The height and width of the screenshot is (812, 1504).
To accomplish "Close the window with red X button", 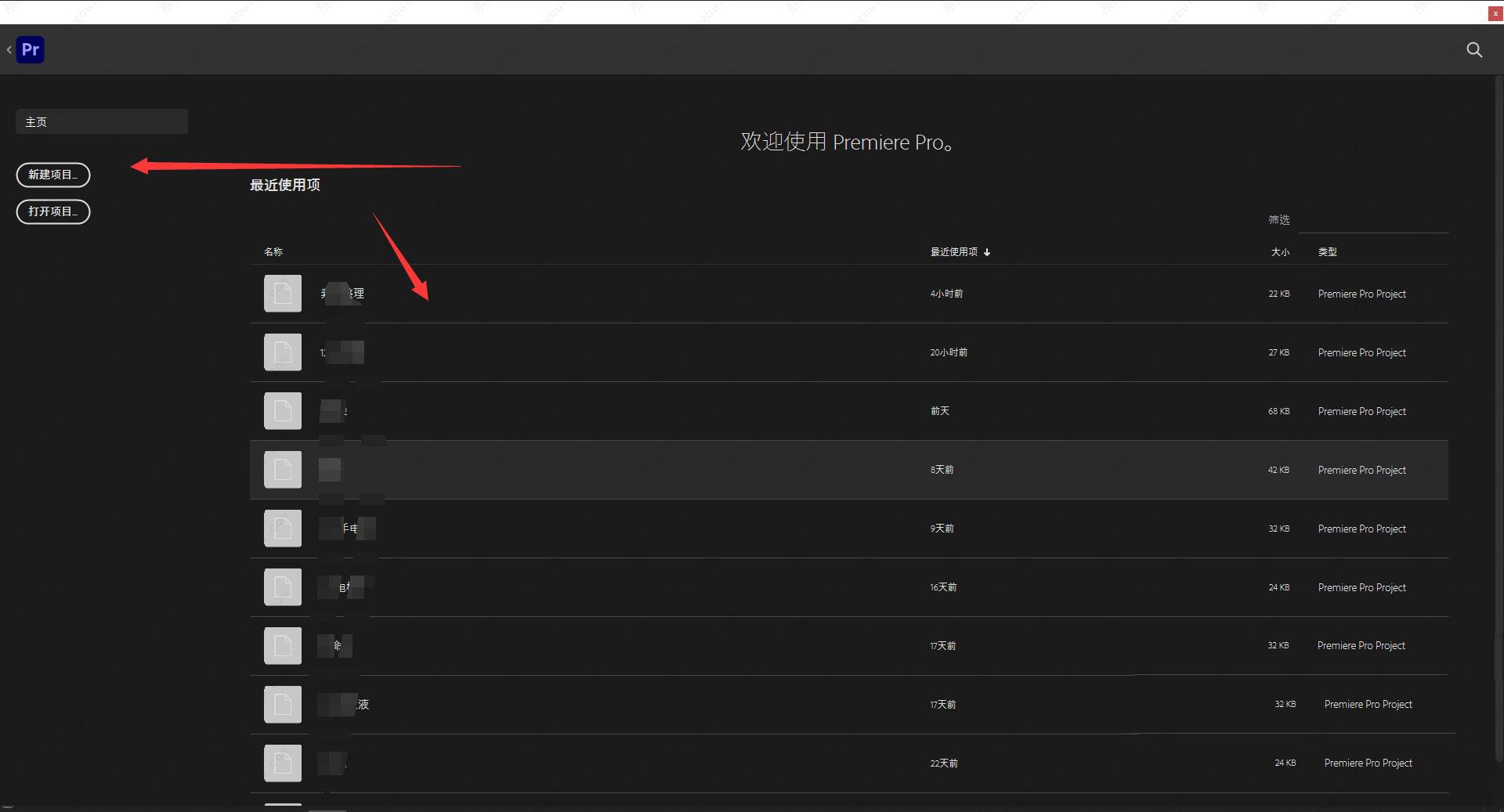I will (x=1495, y=13).
